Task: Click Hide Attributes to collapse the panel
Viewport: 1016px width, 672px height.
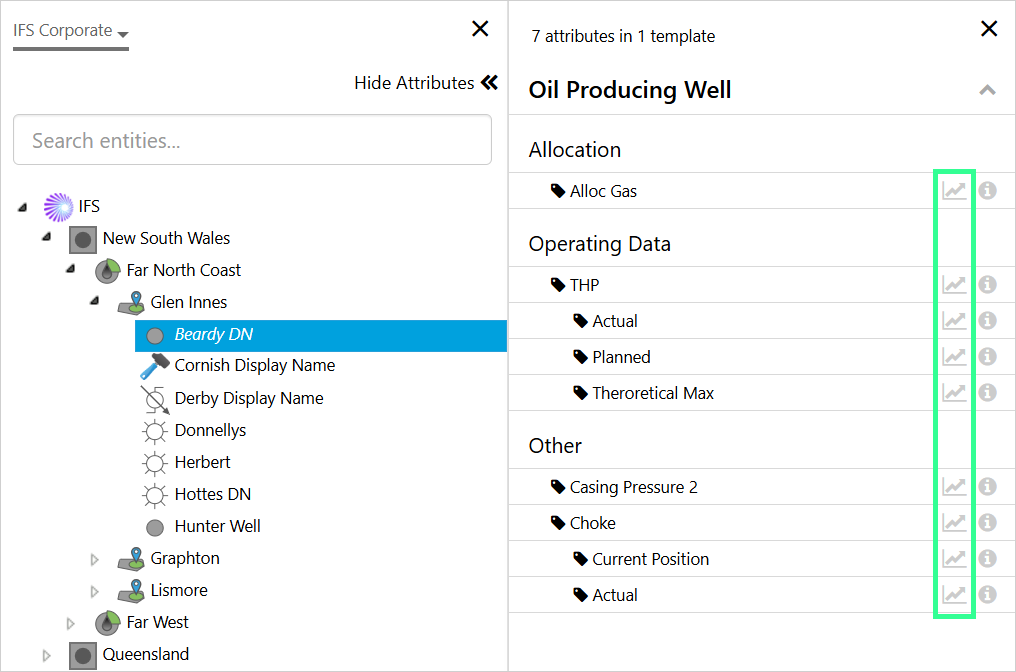Action: [x=425, y=83]
